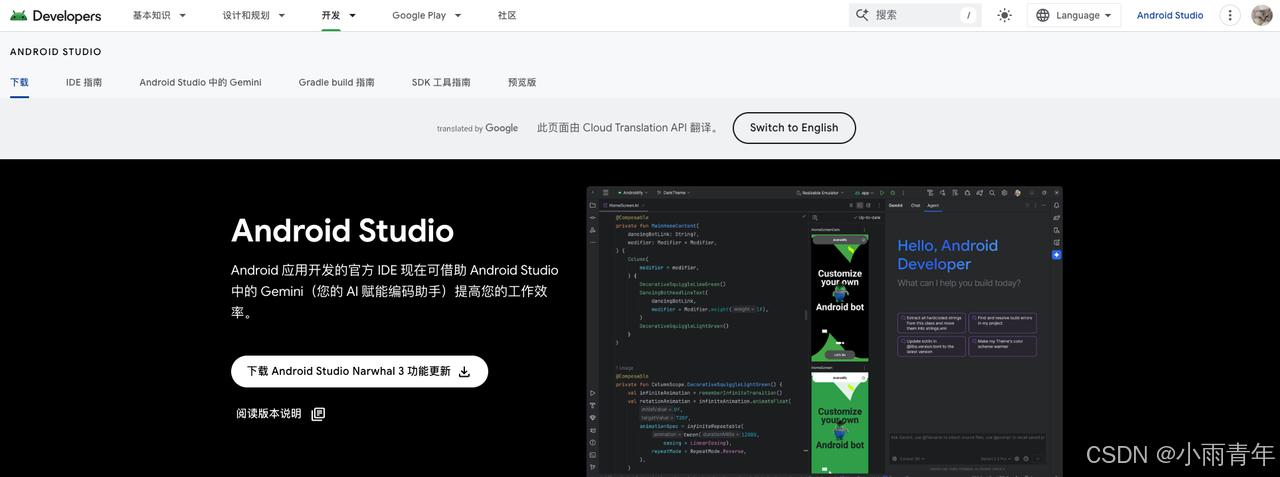Click the ANDROID STUDIO section heading
This screenshot has width=1280, height=477.
pos(55,52)
